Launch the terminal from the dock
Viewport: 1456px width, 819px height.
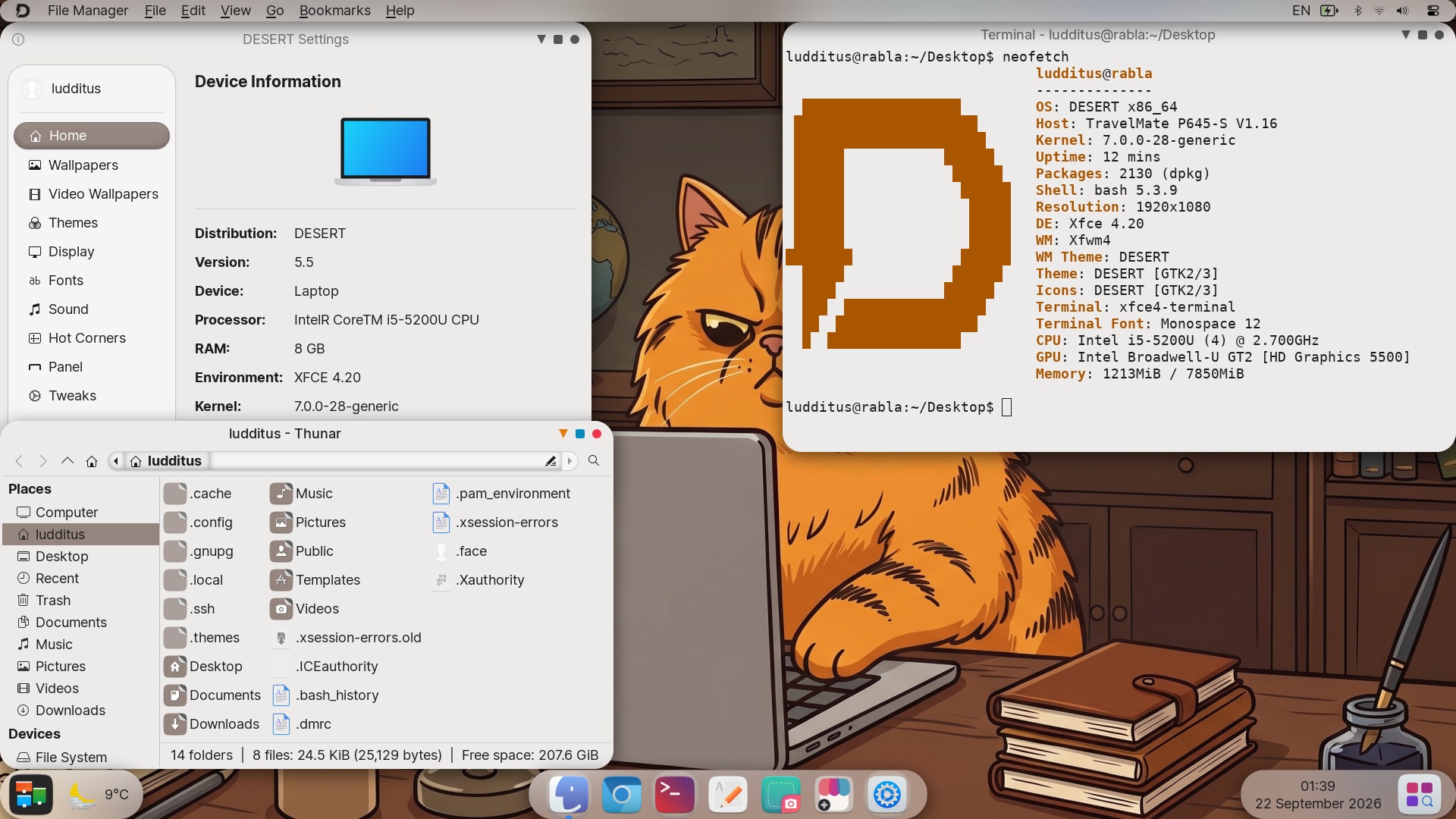click(674, 795)
